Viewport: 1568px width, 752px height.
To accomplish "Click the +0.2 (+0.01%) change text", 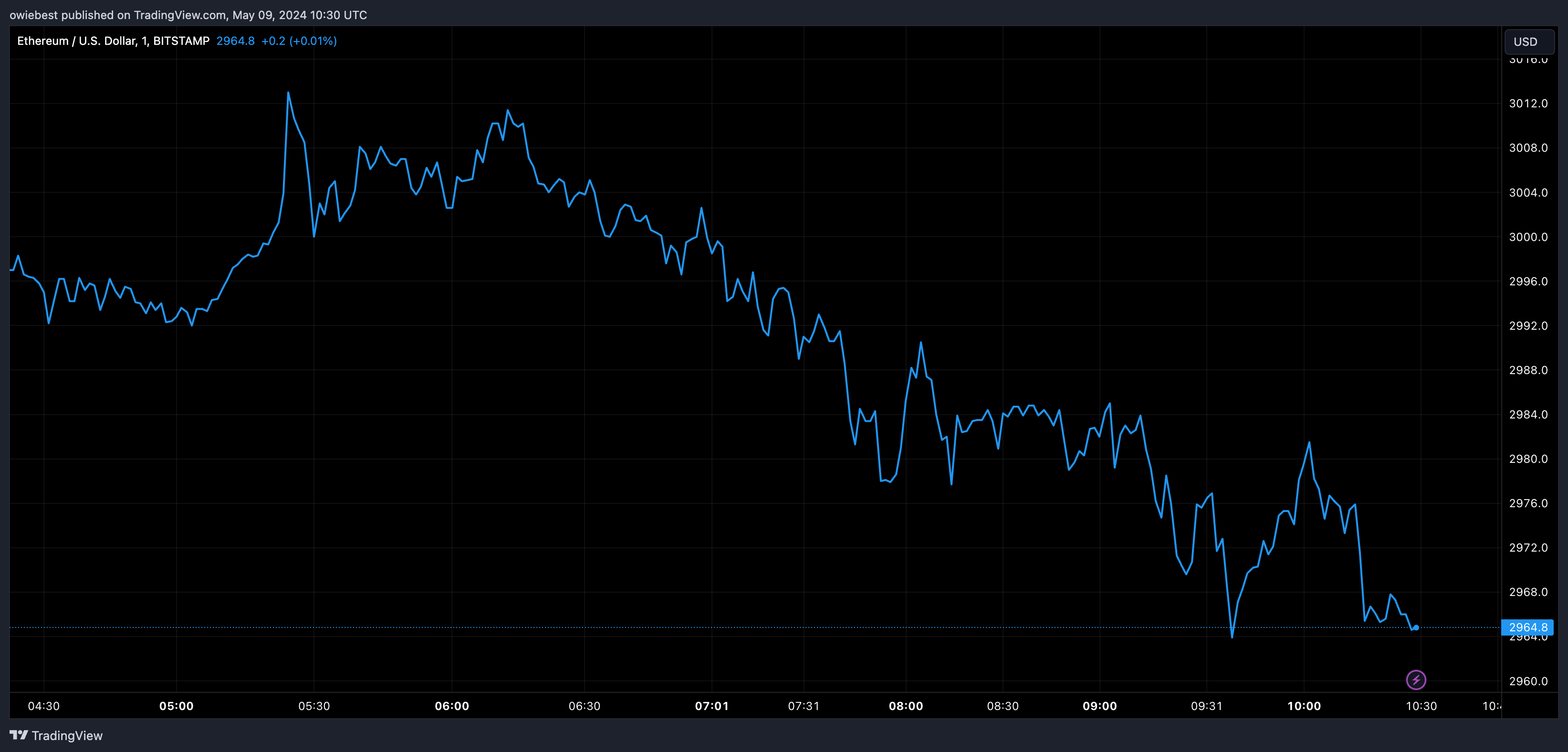I will 299,41.
